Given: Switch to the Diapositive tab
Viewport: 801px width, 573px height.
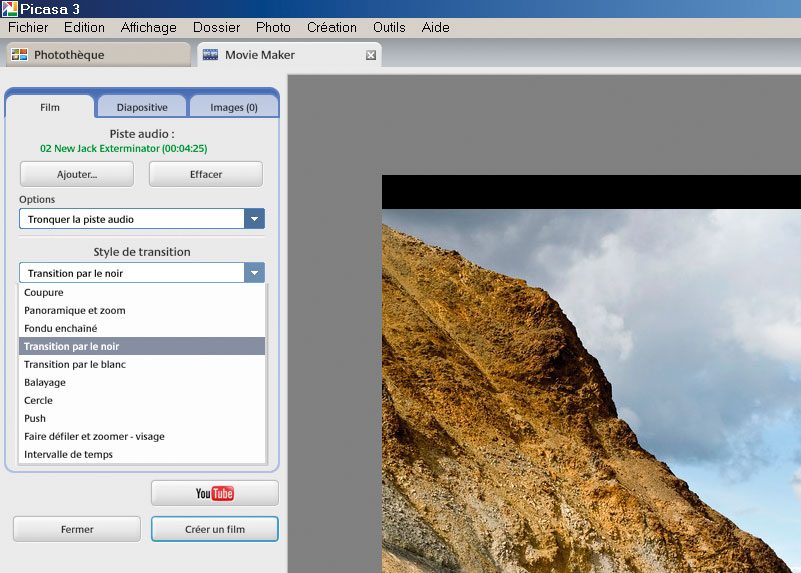Looking at the screenshot, I should pos(142,107).
